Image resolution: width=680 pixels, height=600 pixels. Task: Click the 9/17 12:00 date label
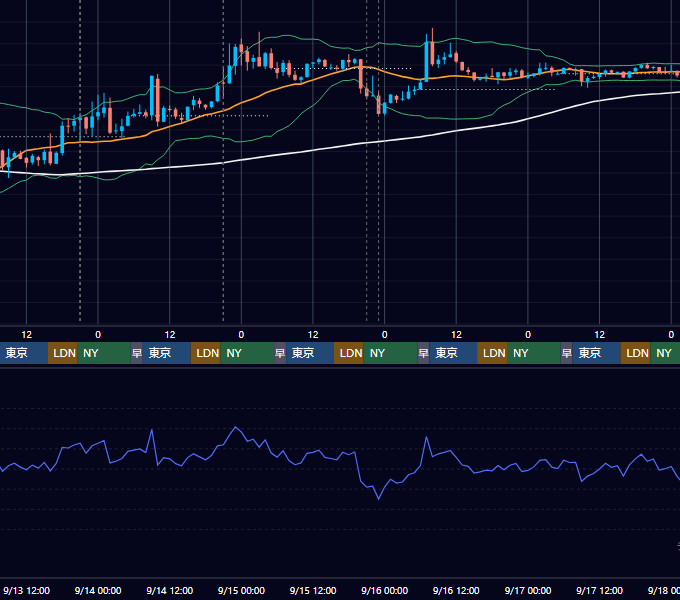tap(599, 590)
